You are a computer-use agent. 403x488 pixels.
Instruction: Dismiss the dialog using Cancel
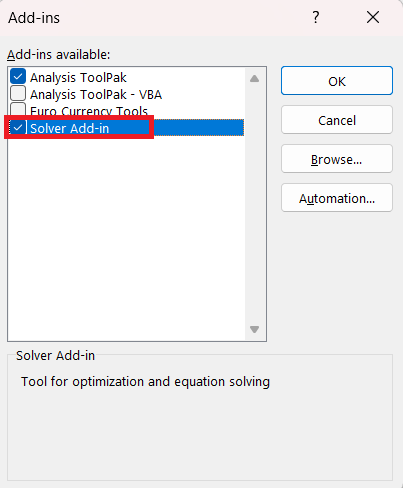[337, 120]
